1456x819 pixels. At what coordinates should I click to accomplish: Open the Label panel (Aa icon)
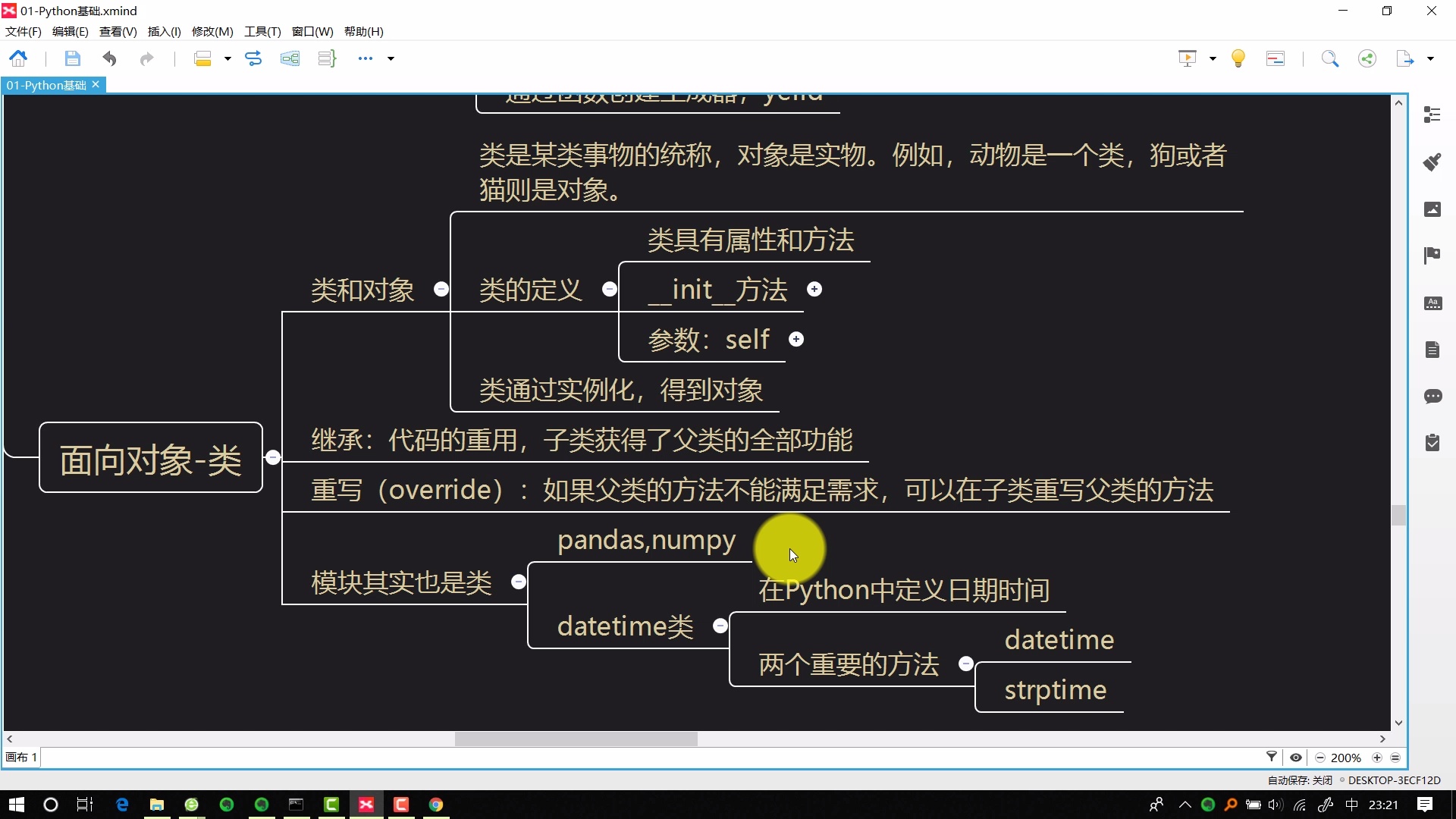pyautogui.click(x=1433, y=303)
